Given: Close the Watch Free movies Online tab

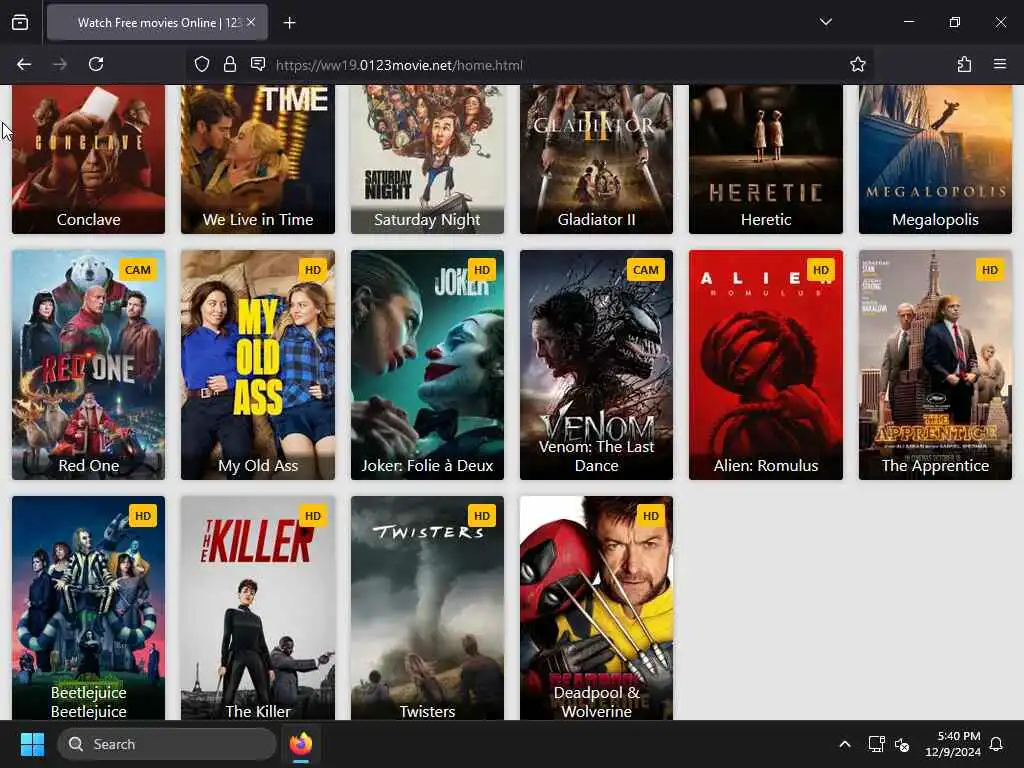Looking at the screenshot, I should pos(251,23).
